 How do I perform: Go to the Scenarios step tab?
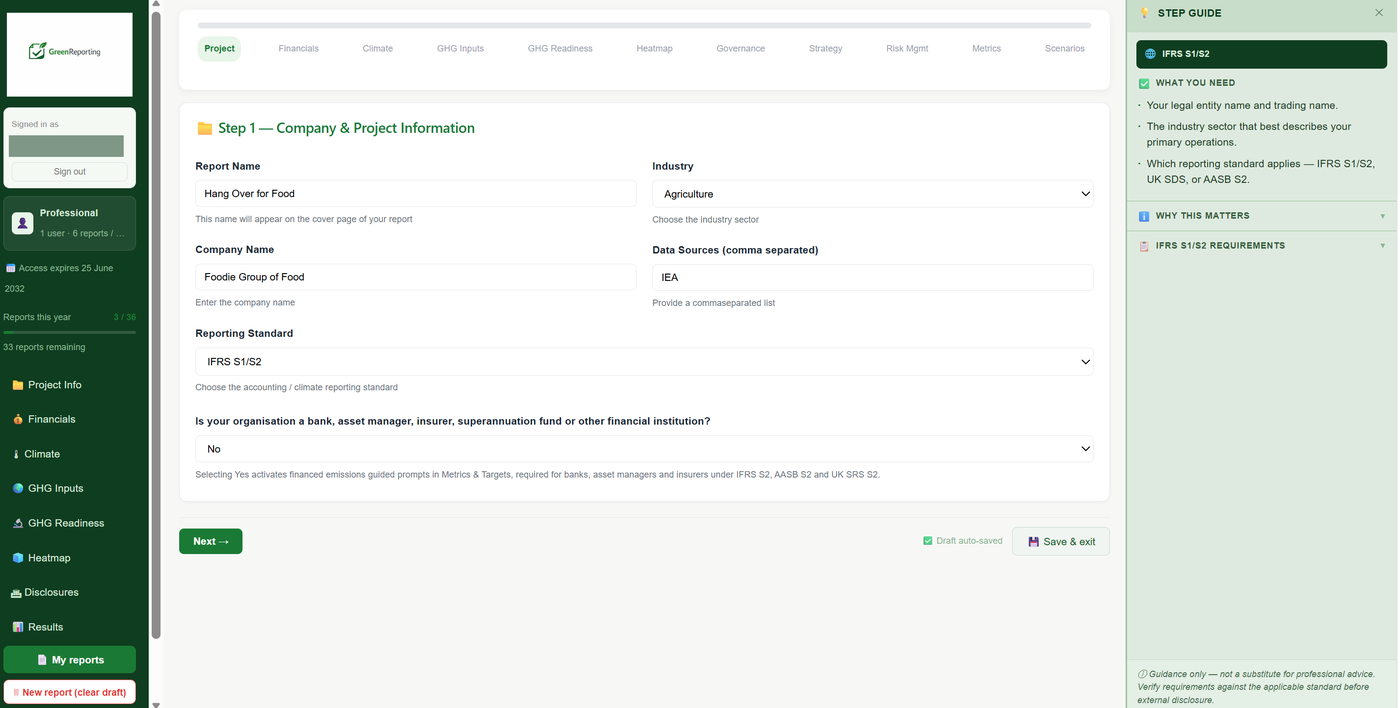pos(1065,48)
